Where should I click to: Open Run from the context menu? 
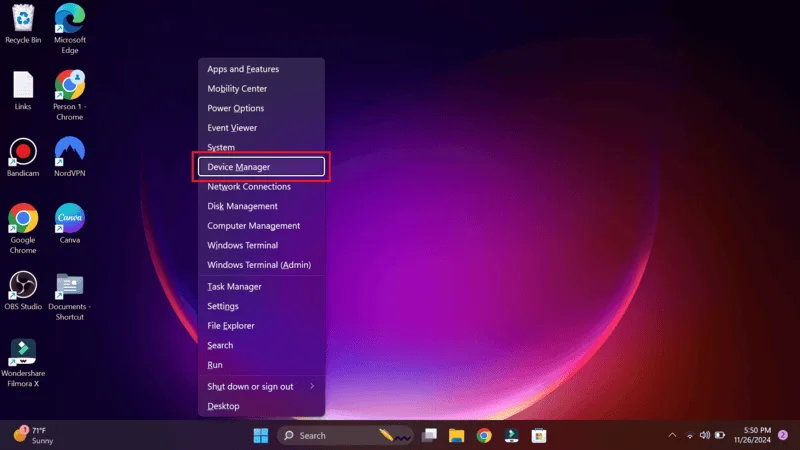coord(261,365)
